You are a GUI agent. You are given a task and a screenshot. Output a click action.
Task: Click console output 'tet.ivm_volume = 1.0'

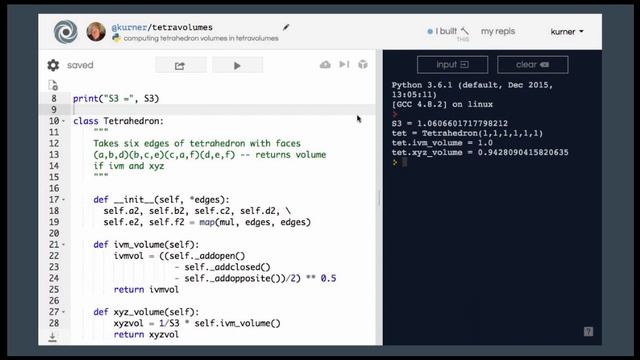coord(442,143)
